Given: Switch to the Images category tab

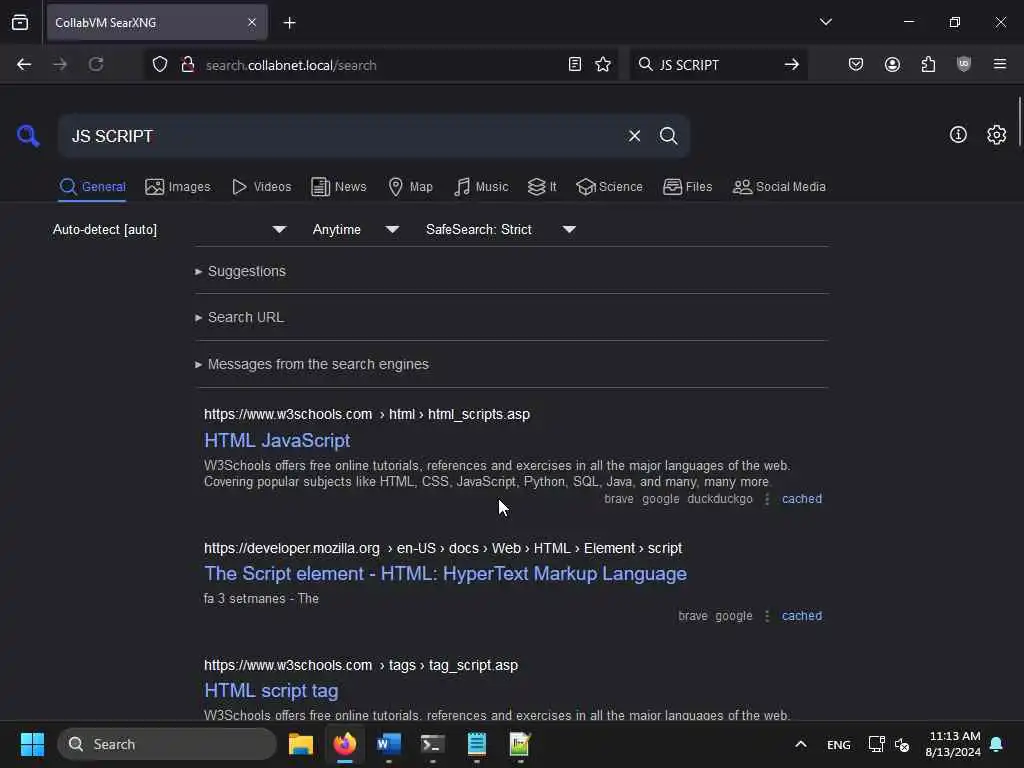Looking at the screenshot, I should (178, 187).
